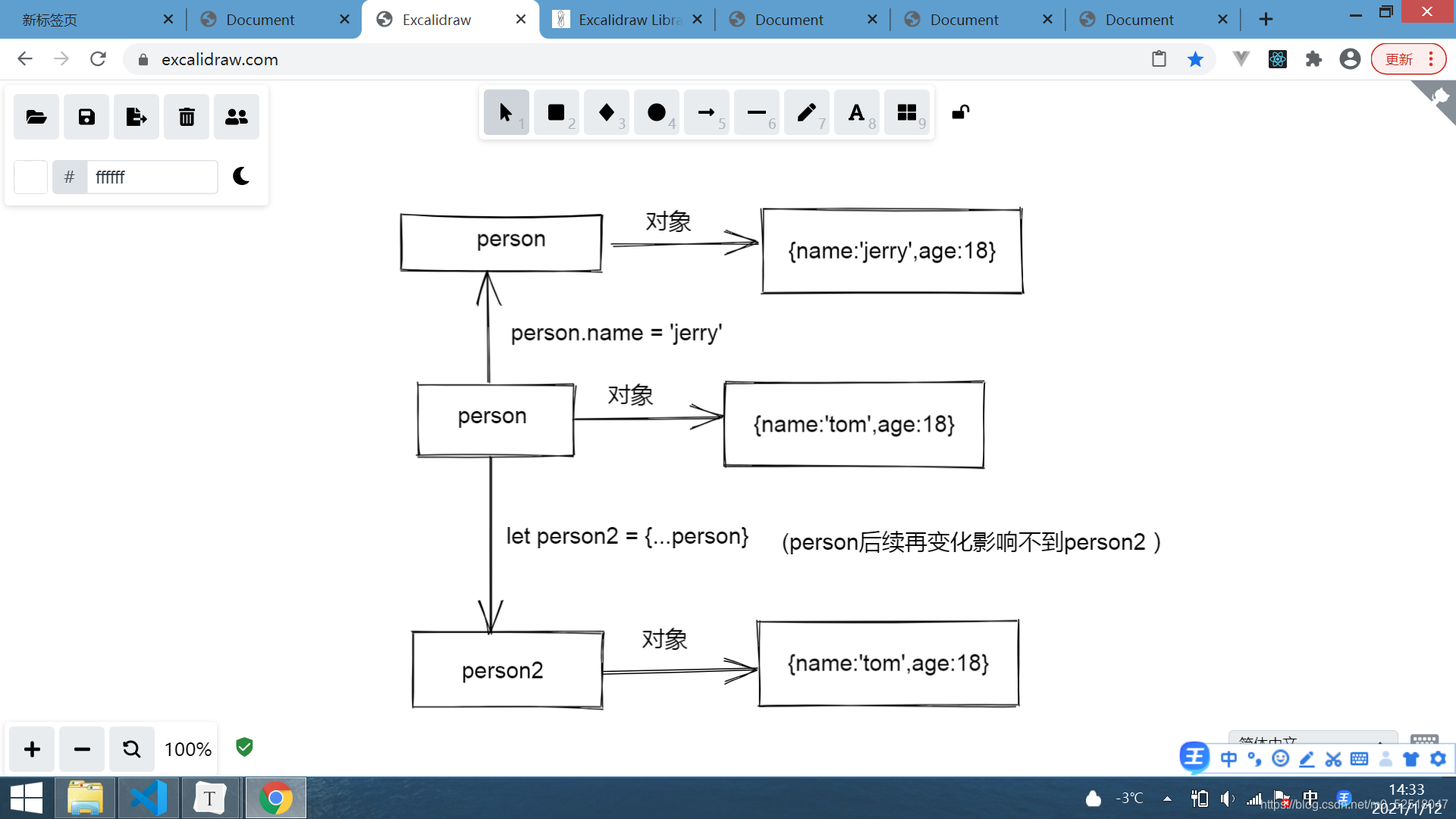
Task: Click the 100% zoom level text
Action: (x=188, y=749)
